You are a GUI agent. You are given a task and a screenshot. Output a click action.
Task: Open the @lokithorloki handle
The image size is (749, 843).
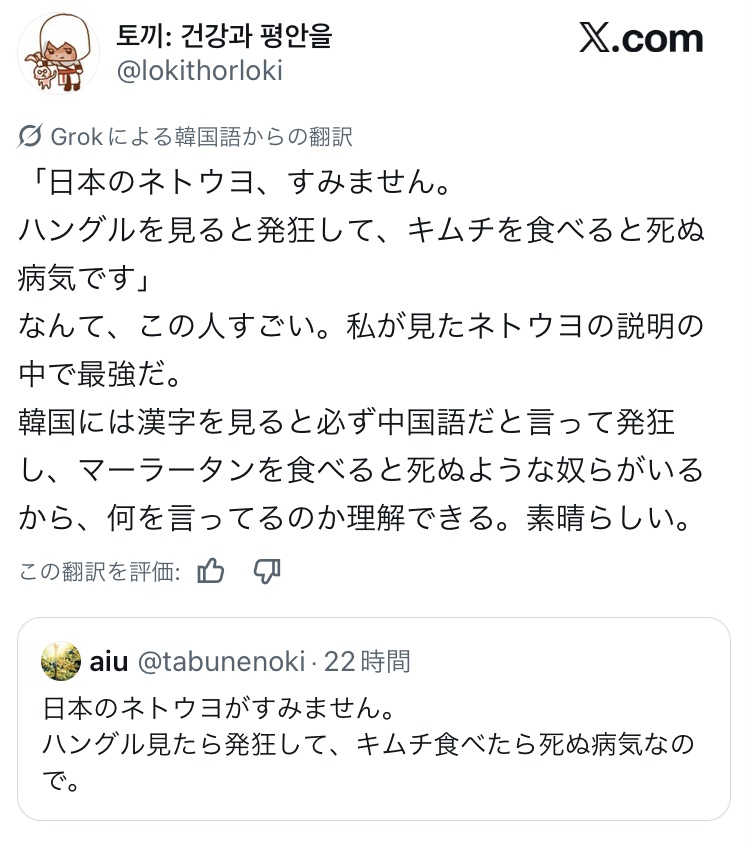point(200,71)
